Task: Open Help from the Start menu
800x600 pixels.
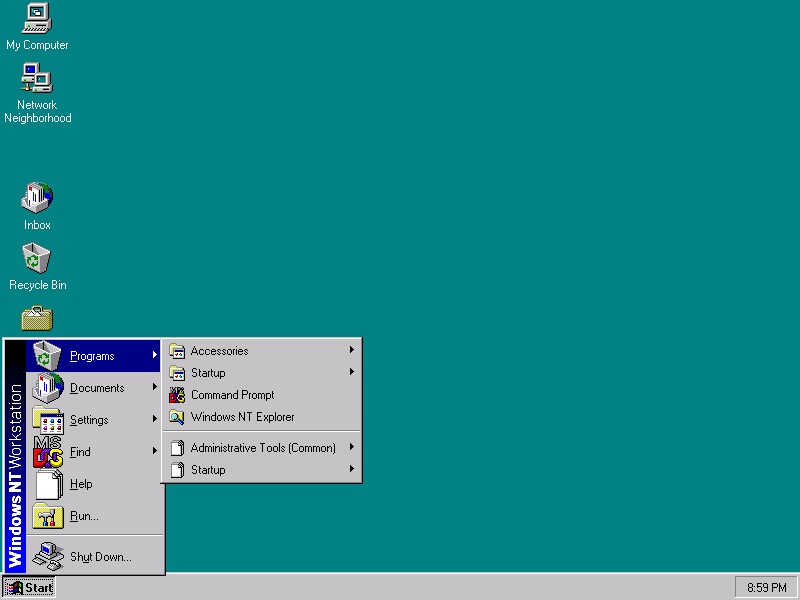Action: (81, 484)
